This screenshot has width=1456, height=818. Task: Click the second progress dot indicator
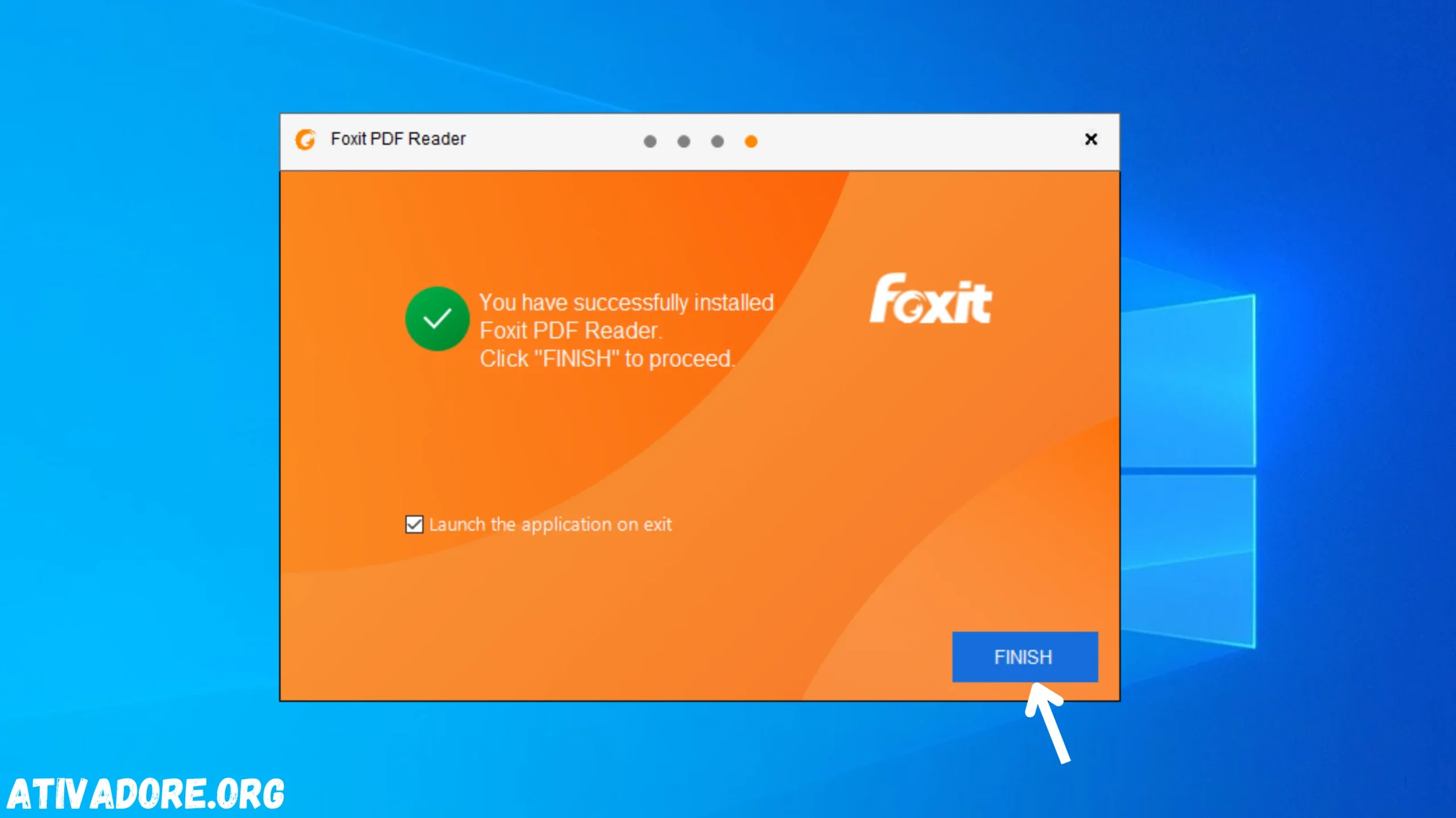coord(683,140)
